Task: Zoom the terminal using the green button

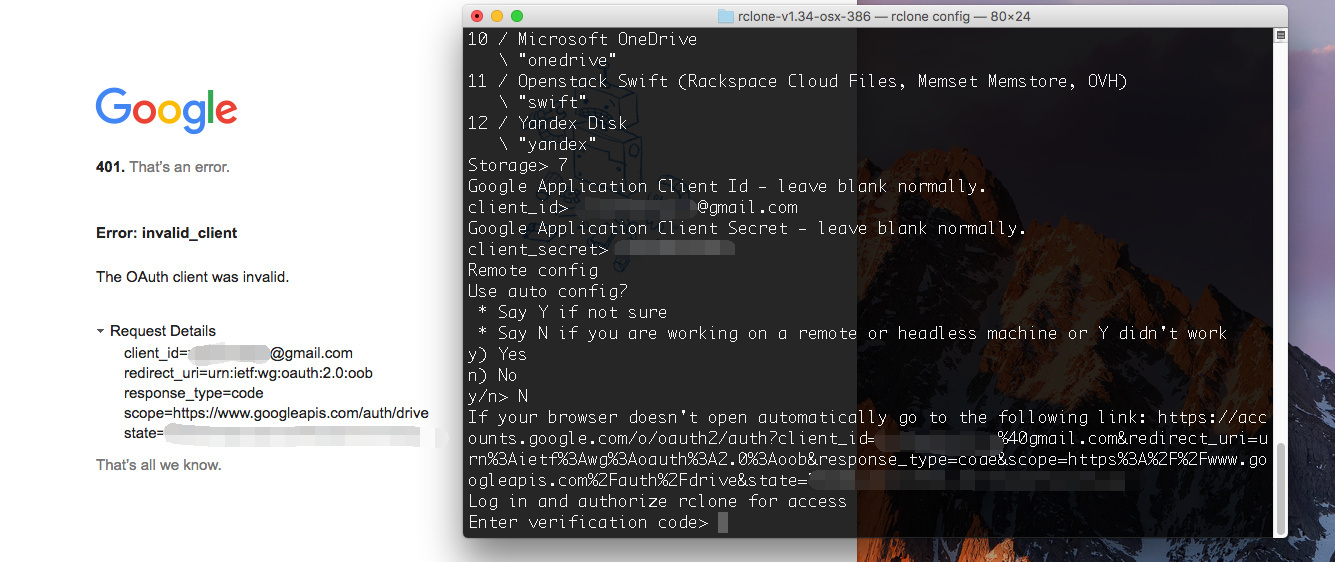Action: [517, 16]
